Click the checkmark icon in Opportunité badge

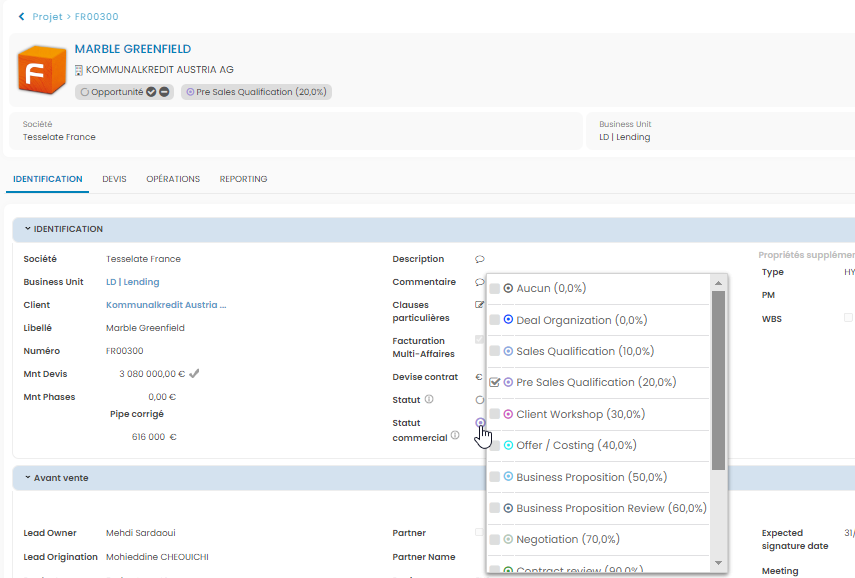coord(151,92)
